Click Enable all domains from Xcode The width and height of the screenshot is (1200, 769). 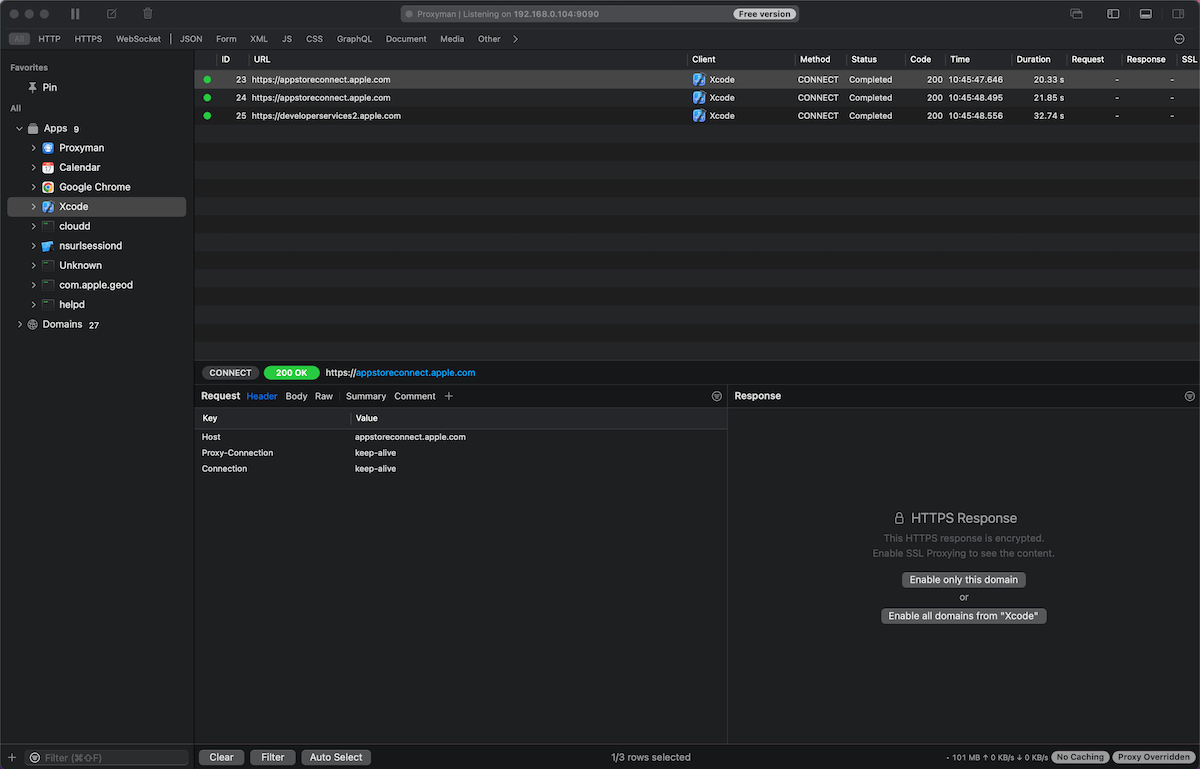[x=963, y=616]
